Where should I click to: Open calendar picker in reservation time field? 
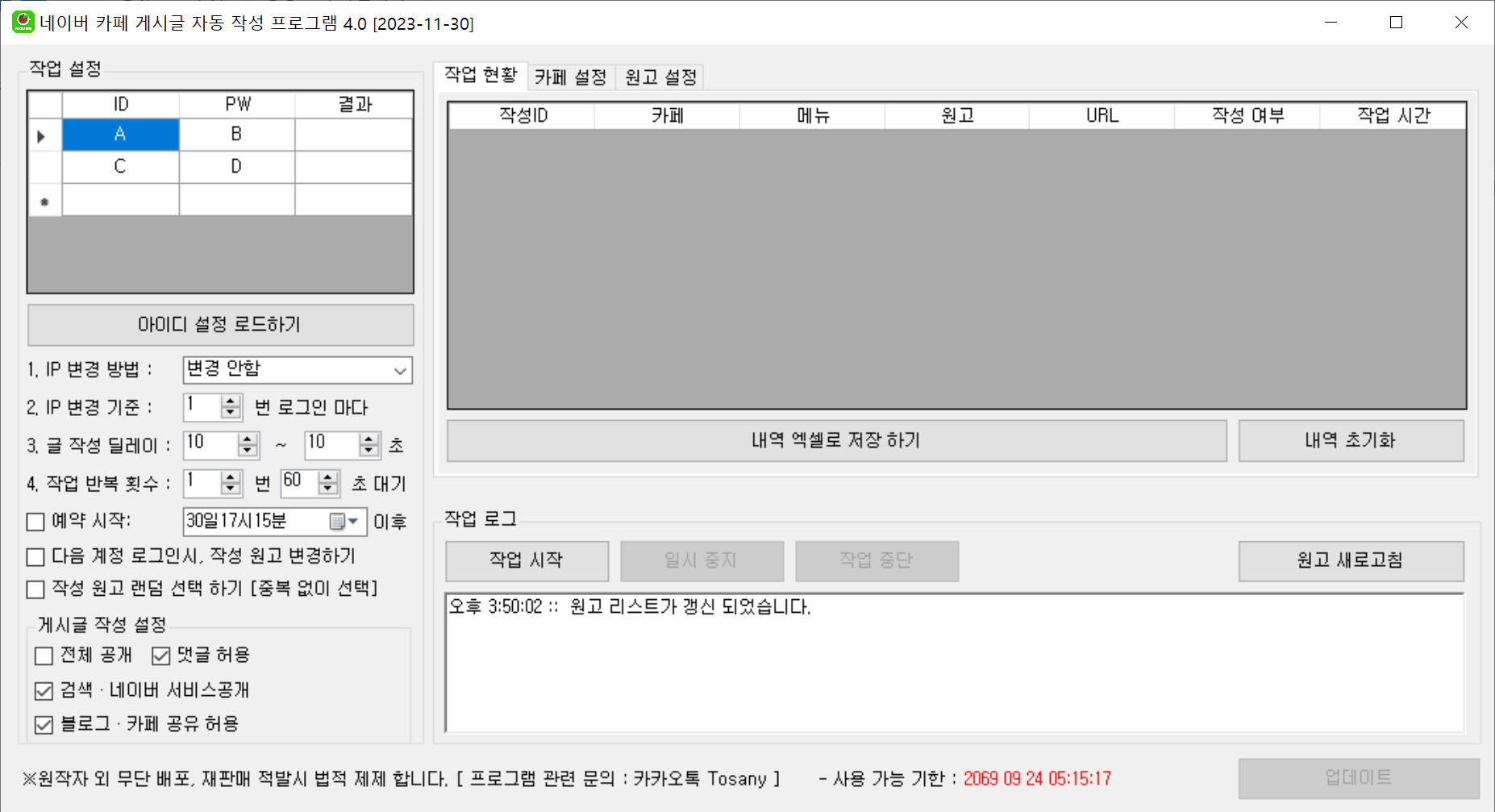click(x=344, y=522)
